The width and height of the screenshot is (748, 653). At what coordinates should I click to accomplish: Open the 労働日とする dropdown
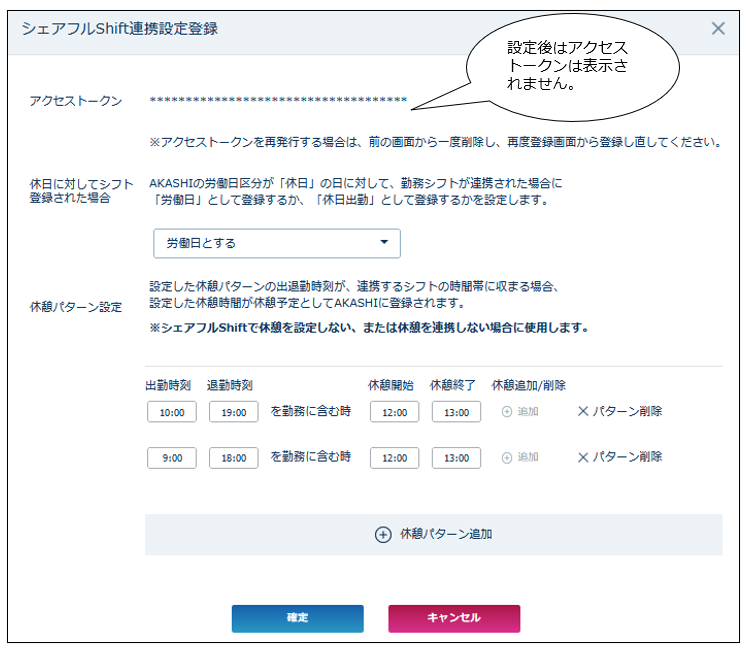click(276, 243)
